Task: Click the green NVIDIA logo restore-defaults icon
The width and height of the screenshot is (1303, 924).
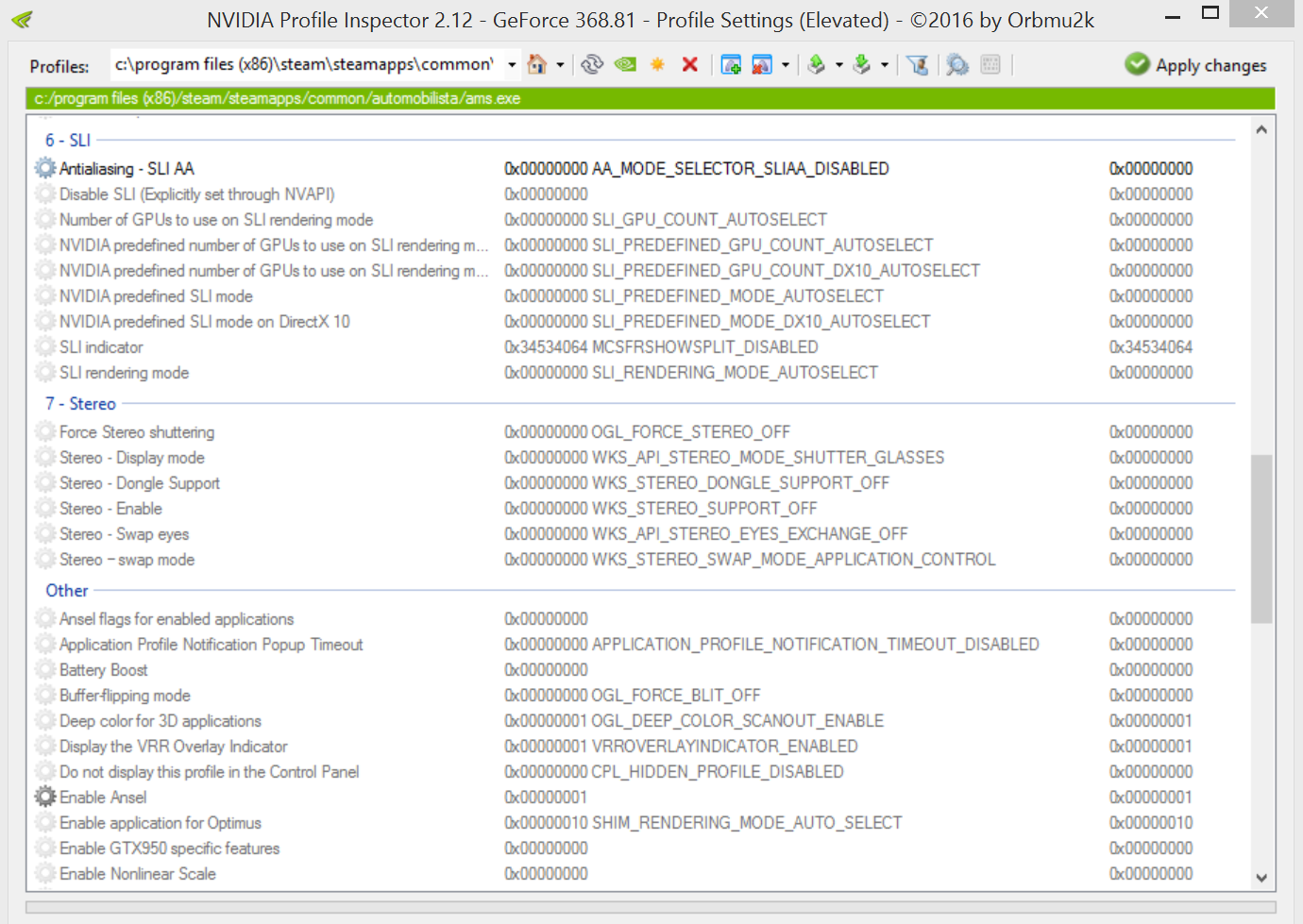Action: pos(625,64)
